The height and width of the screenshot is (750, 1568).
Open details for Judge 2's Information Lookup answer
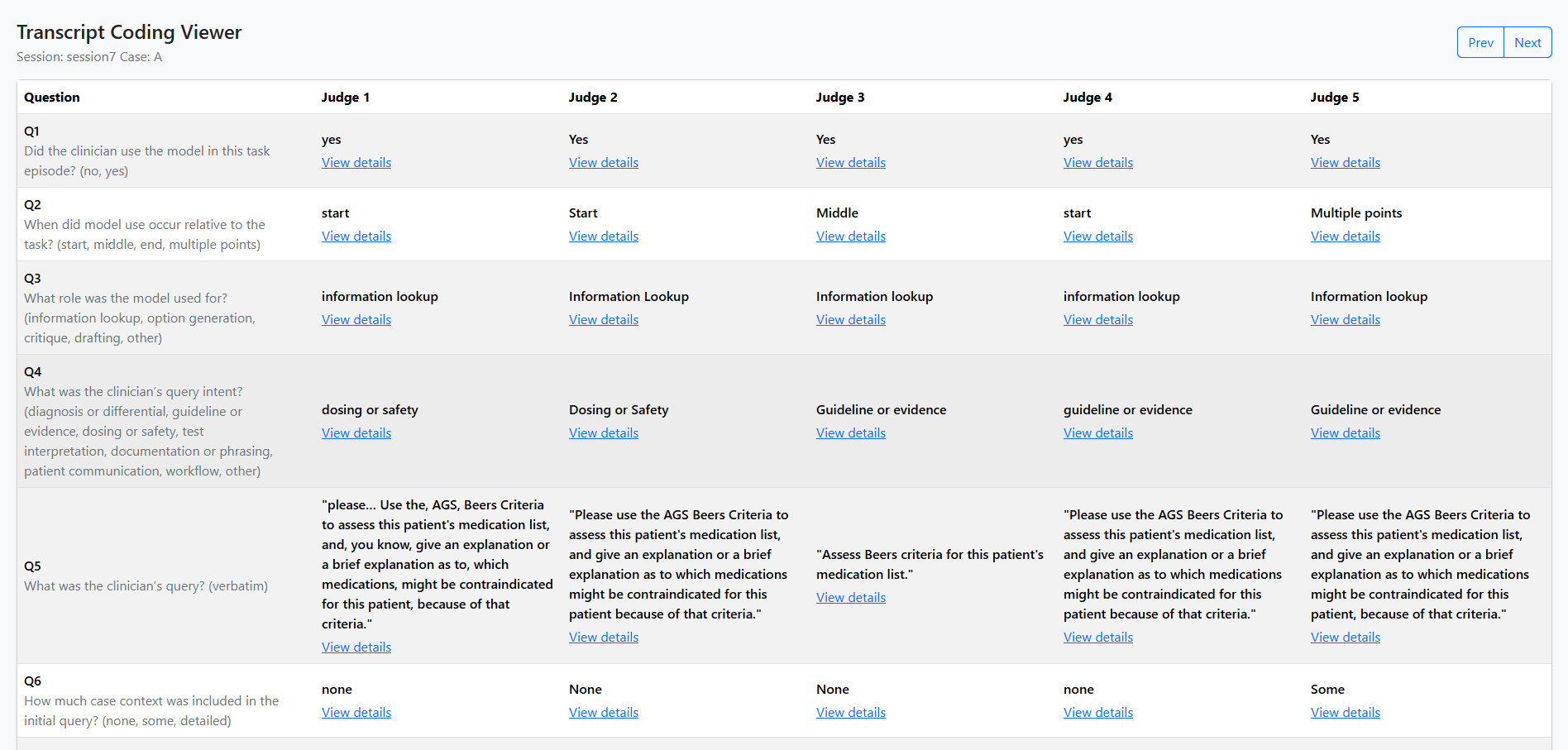click(x=603, y=319)
